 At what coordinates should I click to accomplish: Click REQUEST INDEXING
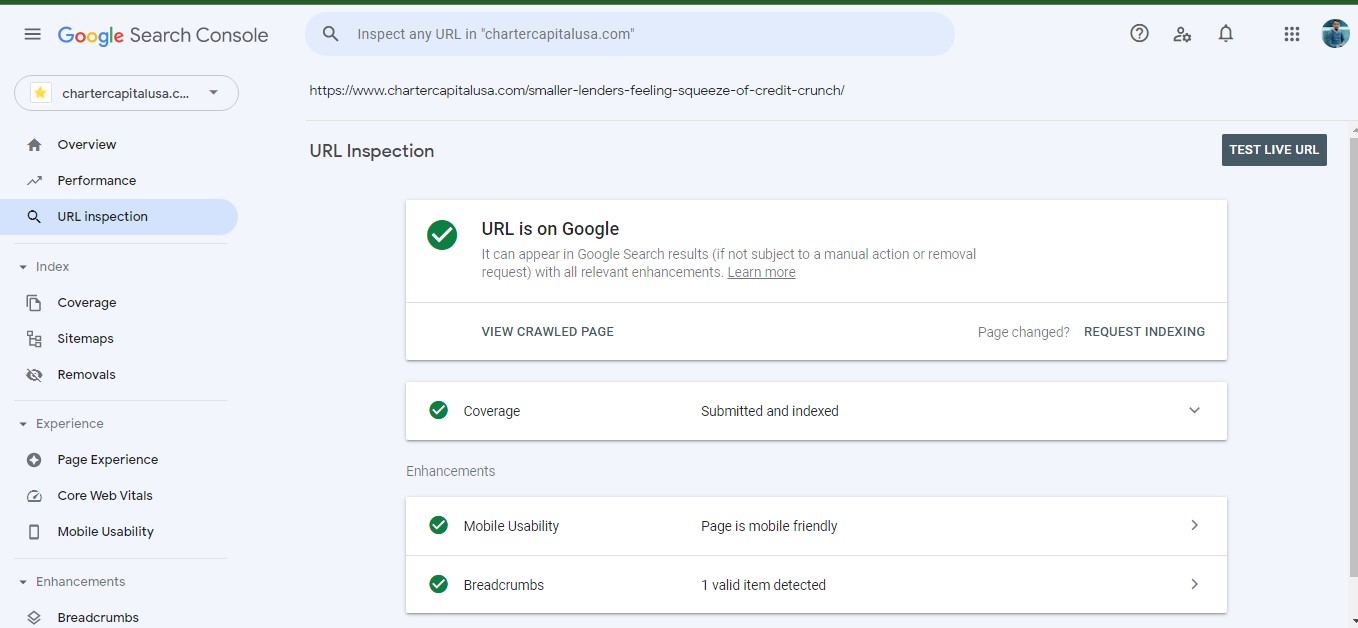[x=1144, y=332]
